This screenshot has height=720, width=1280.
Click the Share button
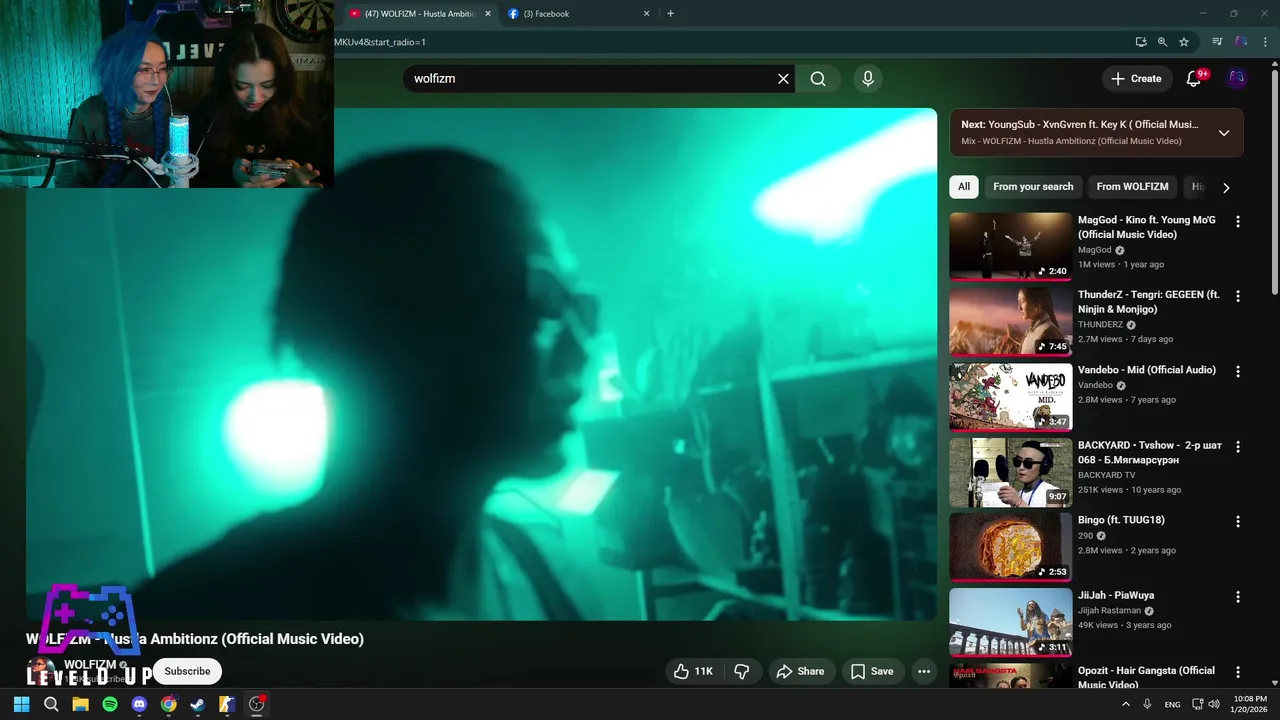coord(801,671)
